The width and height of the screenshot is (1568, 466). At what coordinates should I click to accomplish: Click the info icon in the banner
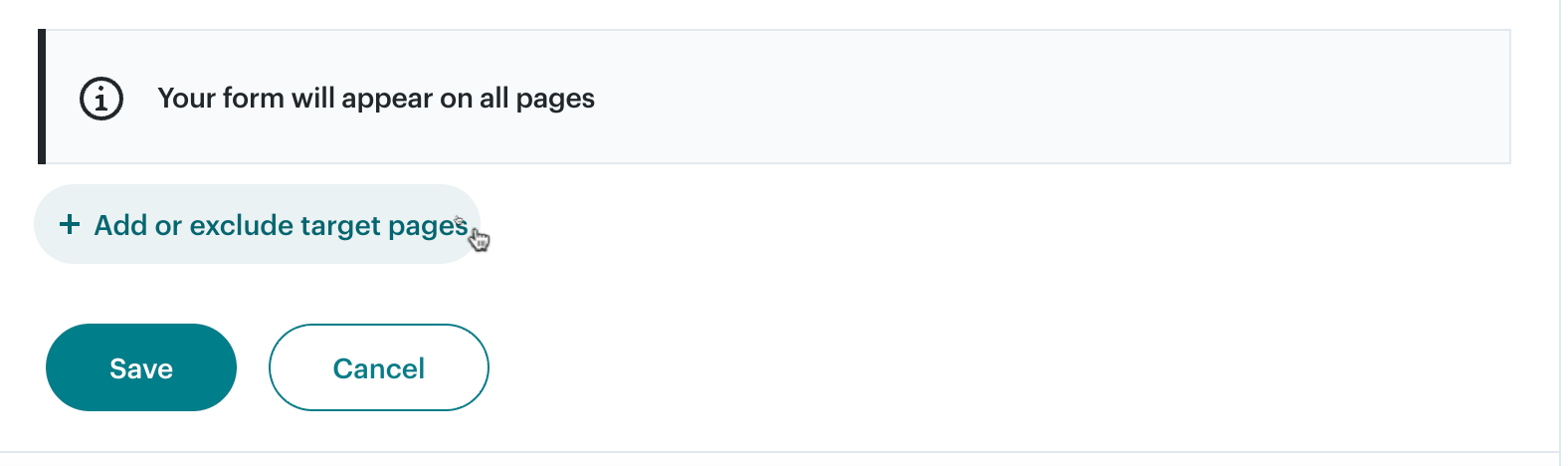click(x=101, y=99)
